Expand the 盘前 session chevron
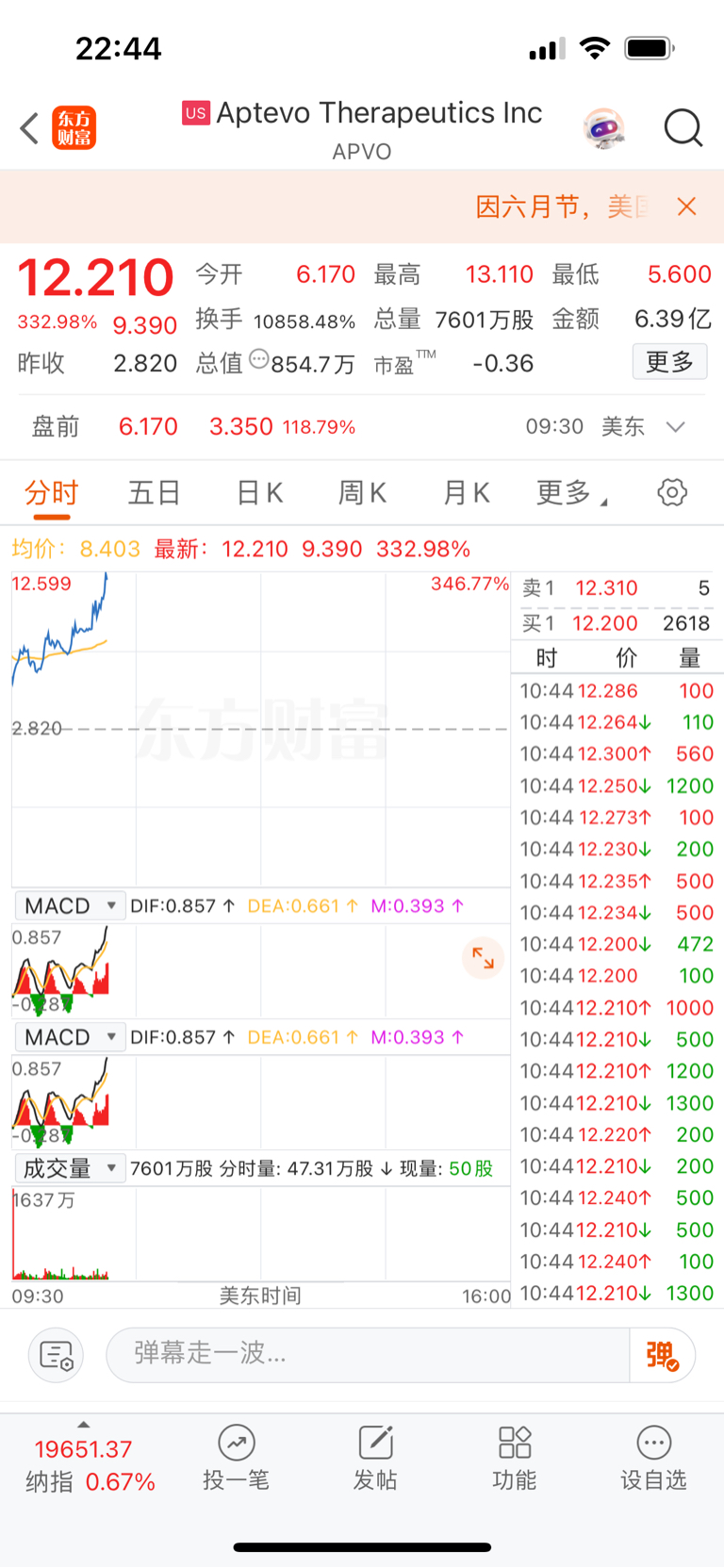This screenshot has height=1568, width=724. click(x=675, y=427)
